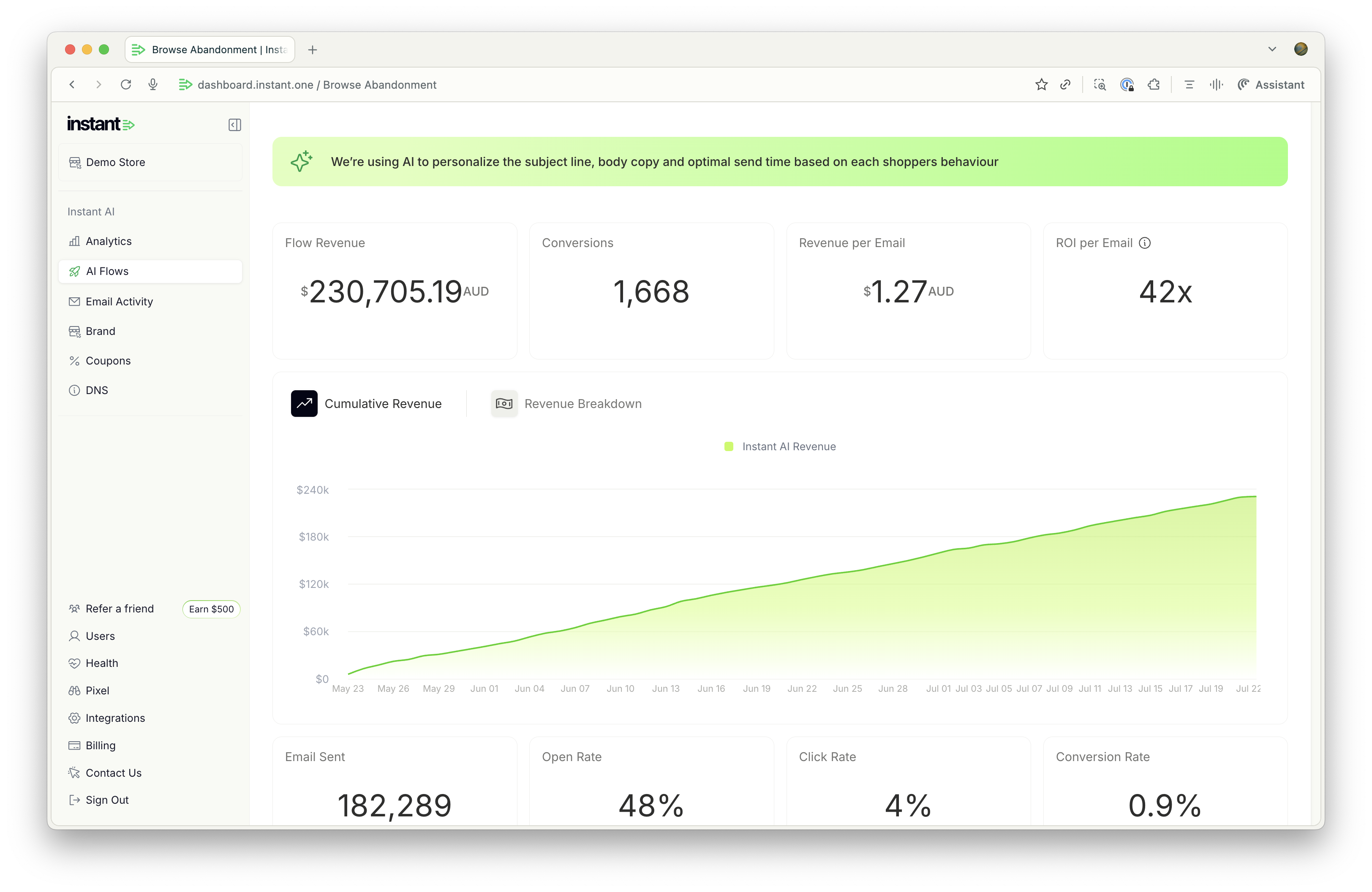Toggle Instant AI Revenue legend swatch
Viewport: 1372px width, 892px height.
(x=729, y=446)
